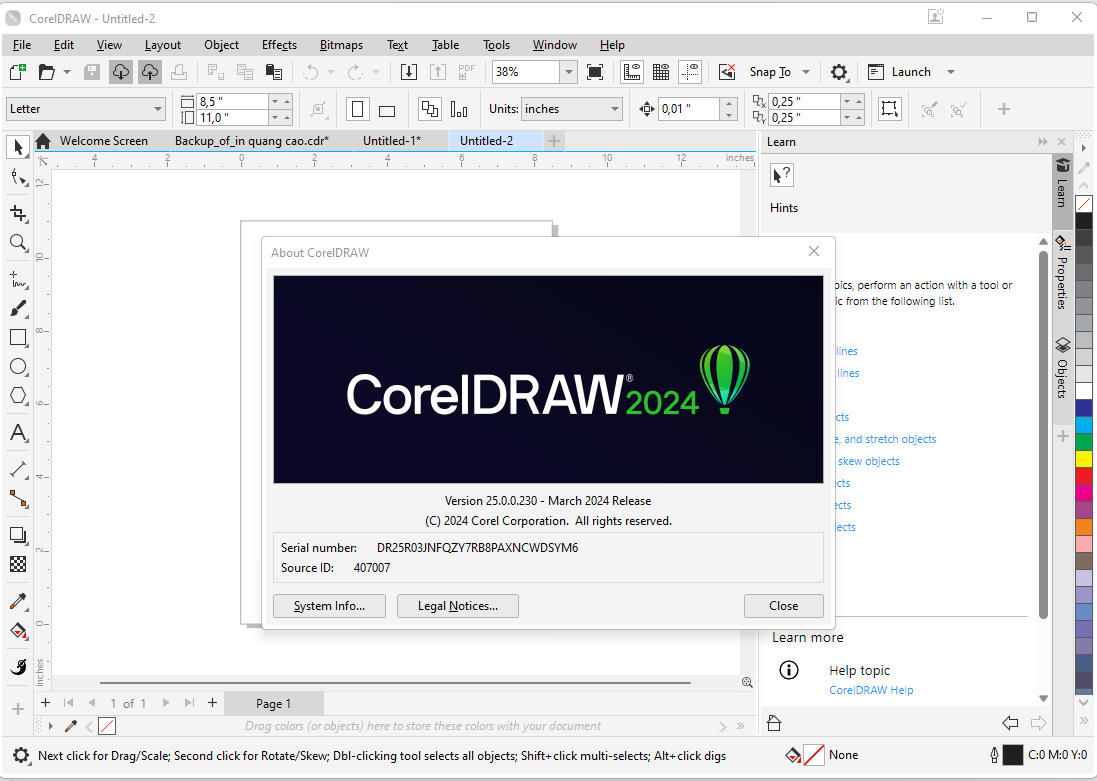The width and height of the screenshot is (1097, 781).
Task: Open the Window menu
Action: (555, 45)
